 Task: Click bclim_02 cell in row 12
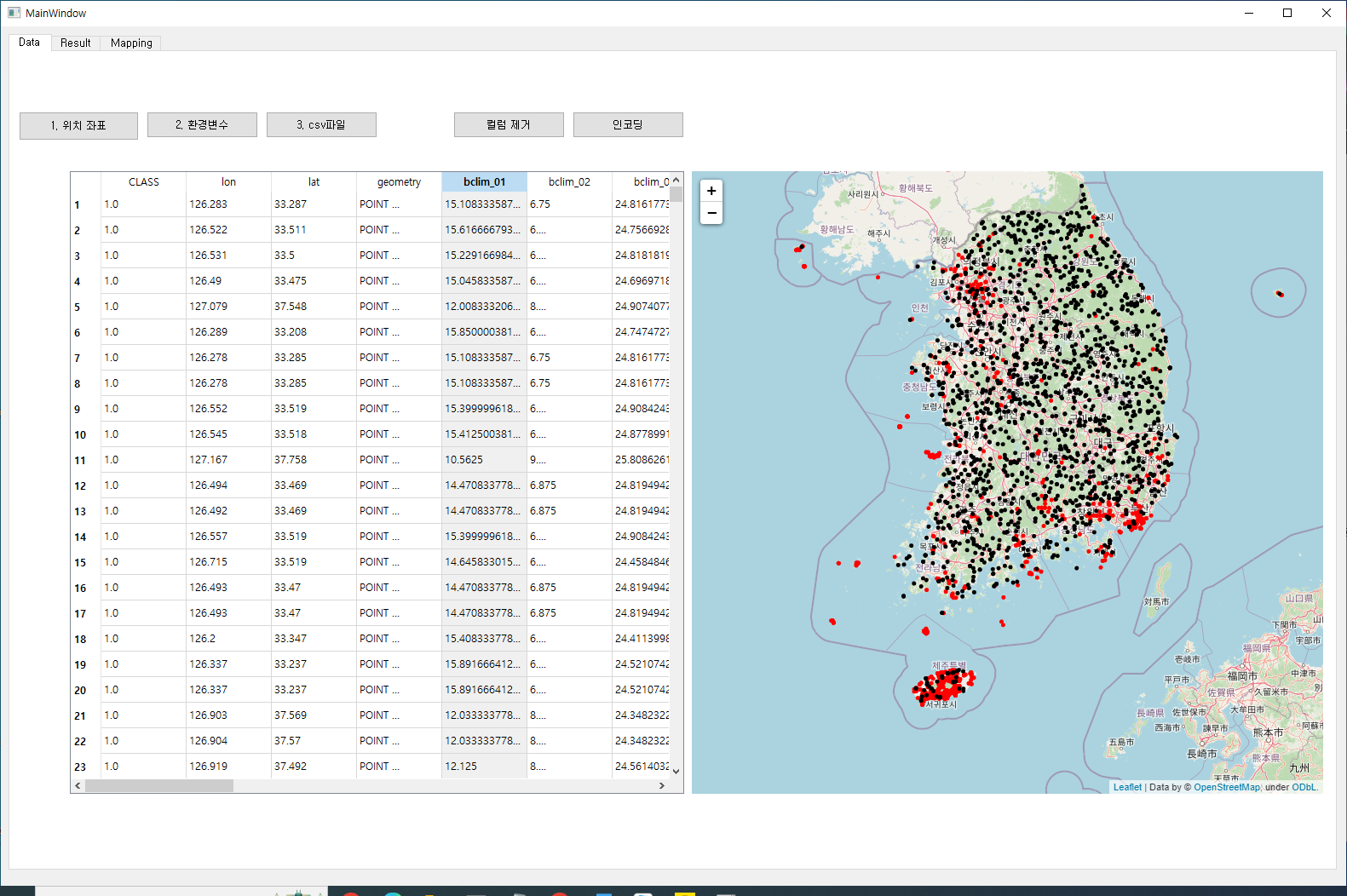pyautogui.click(x=570, y=485)
